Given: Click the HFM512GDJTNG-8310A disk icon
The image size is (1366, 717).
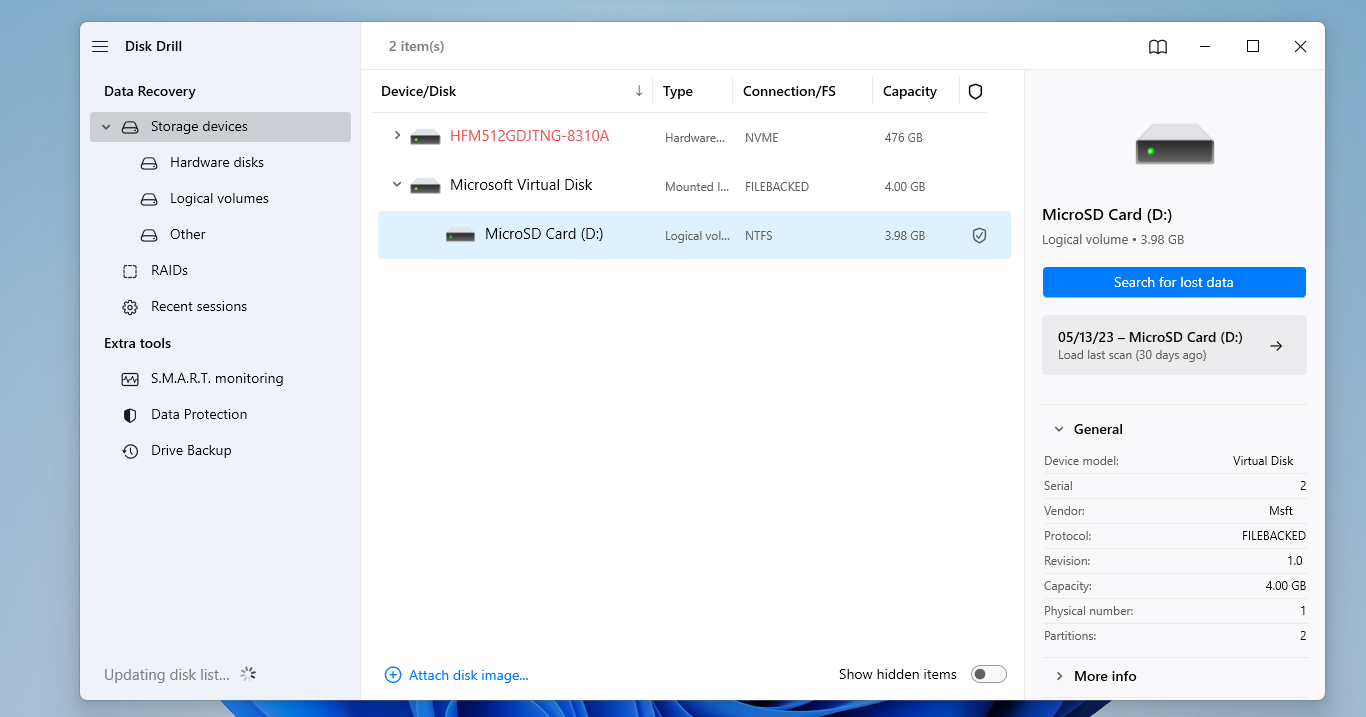Looking at the screenshot, I should pos(425,137).
